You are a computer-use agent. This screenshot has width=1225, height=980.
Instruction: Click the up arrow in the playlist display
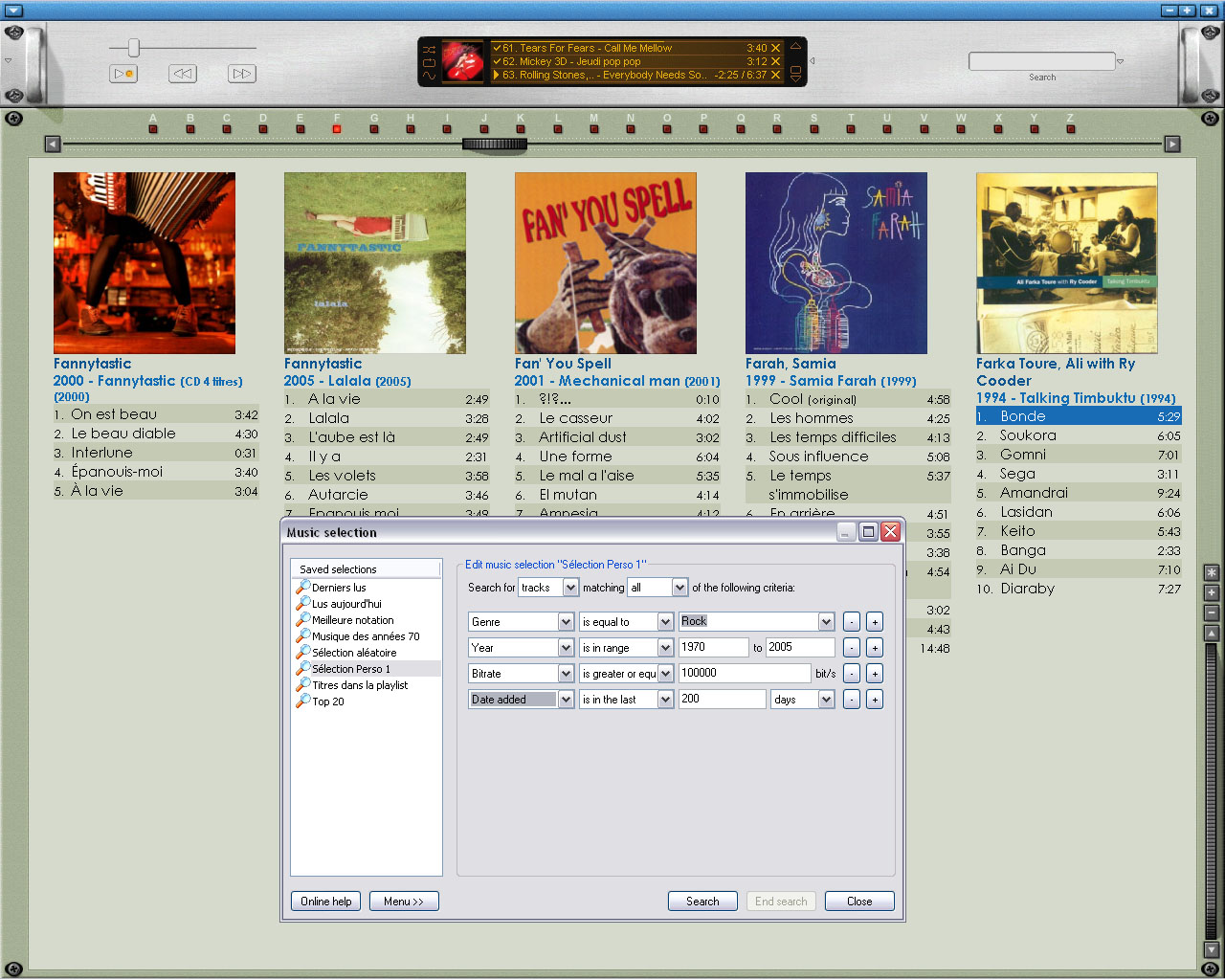(795, 46)
